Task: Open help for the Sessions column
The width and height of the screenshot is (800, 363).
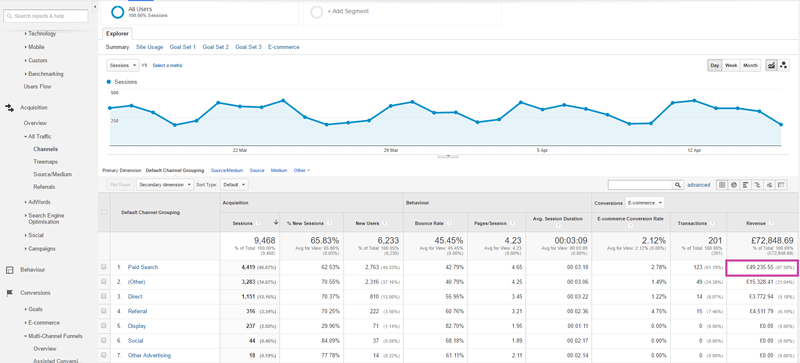Action: coord(259,223)
